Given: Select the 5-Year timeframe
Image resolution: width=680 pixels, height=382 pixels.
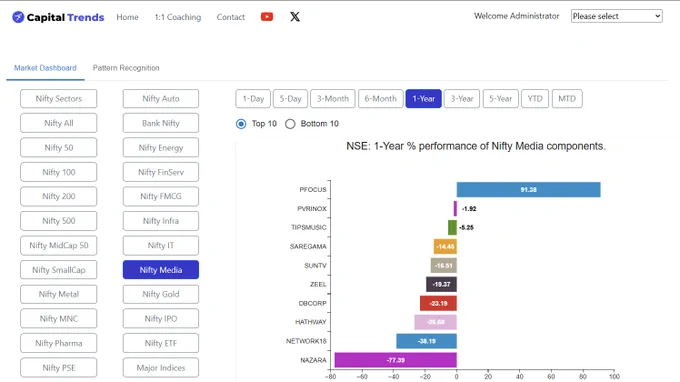Looking at the screenshot, I should pyautogui.click(x=500, y=99).
